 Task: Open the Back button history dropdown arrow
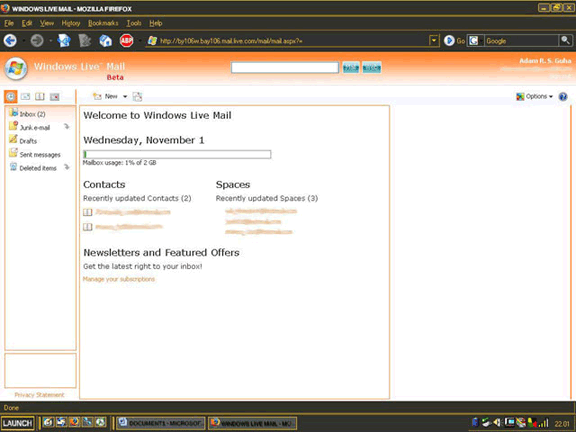pyautogui.click(x=24, y=40)
